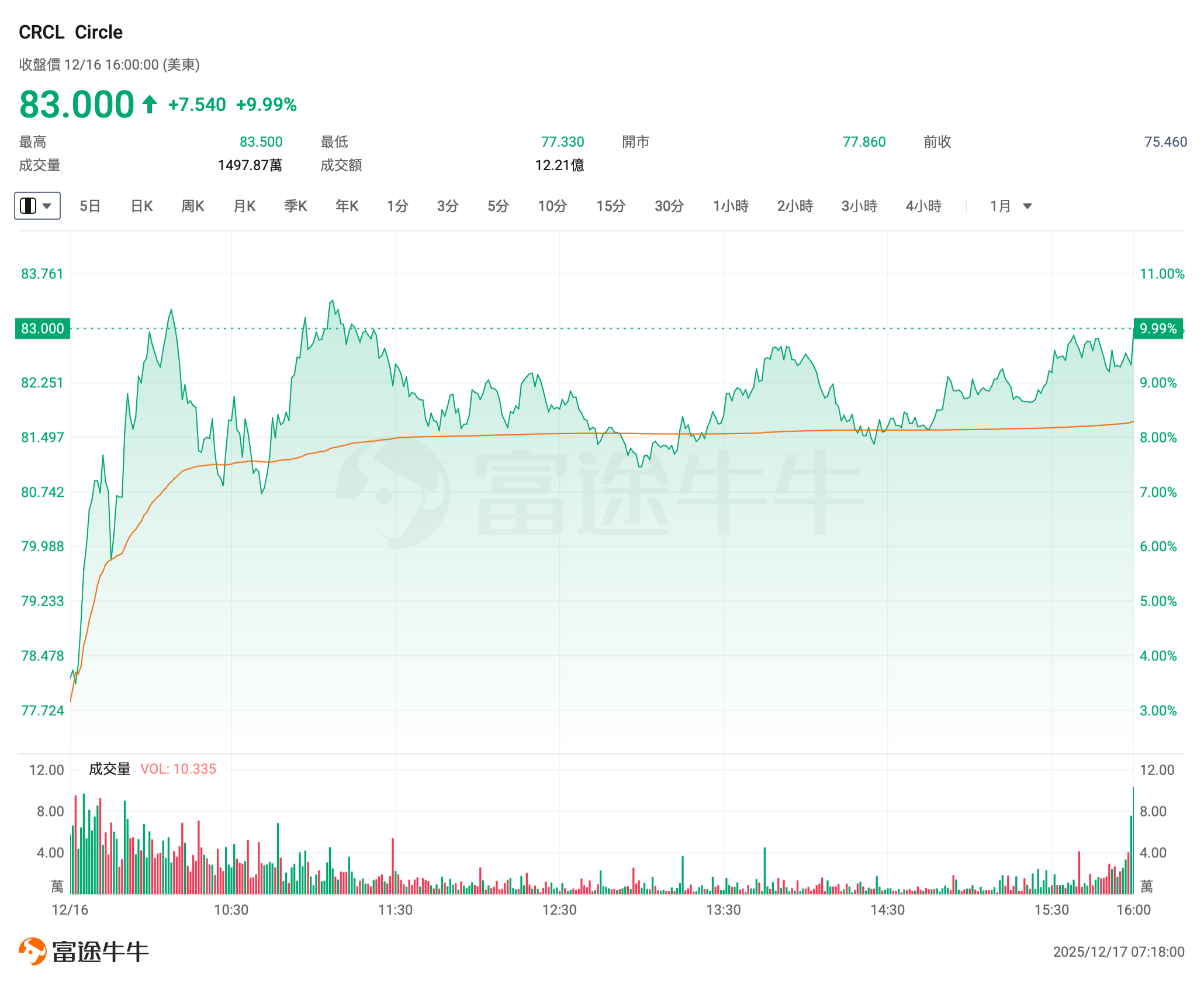Click the VOL: 10.335 indicator value

pos(178,769)
